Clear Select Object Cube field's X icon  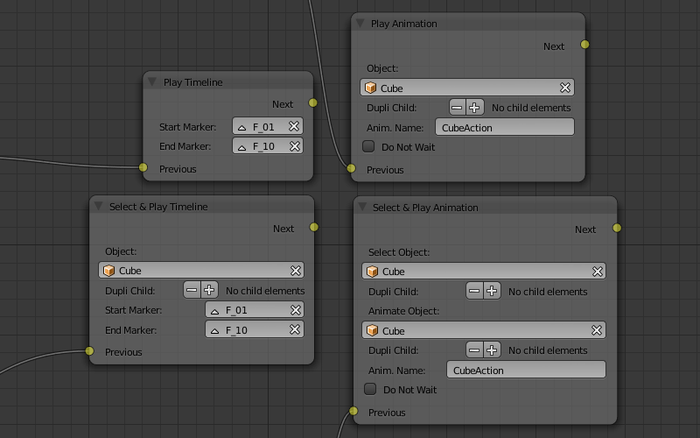tap(597, 271)
